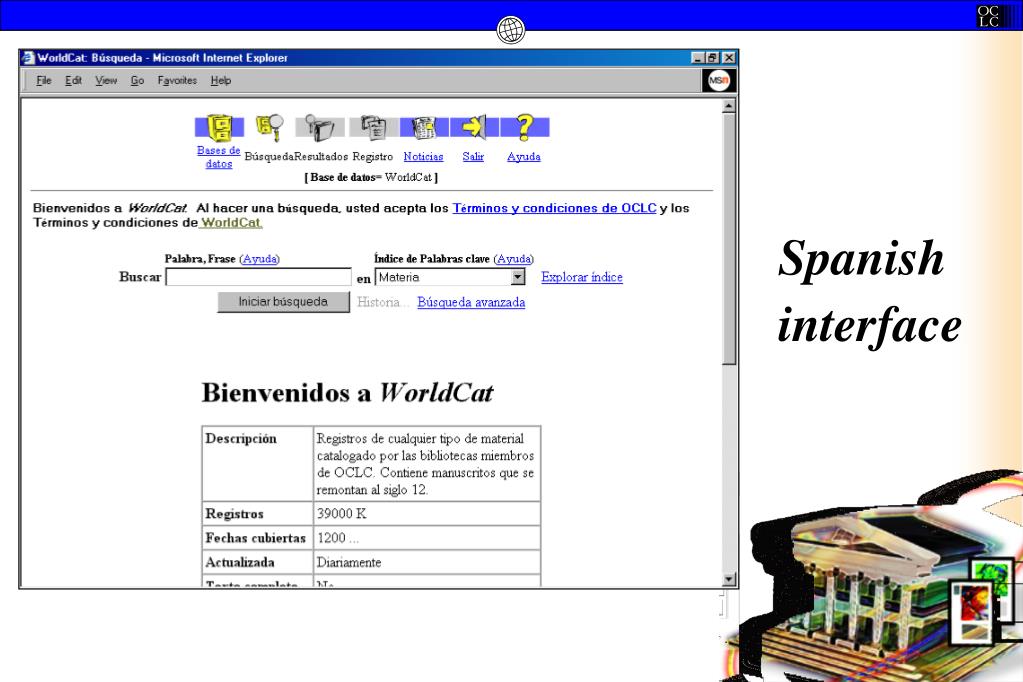Viewport: 1023px width, 682px height.
Task: Follow the Ayuda navigation text link
Action: [x=524, y=157]
